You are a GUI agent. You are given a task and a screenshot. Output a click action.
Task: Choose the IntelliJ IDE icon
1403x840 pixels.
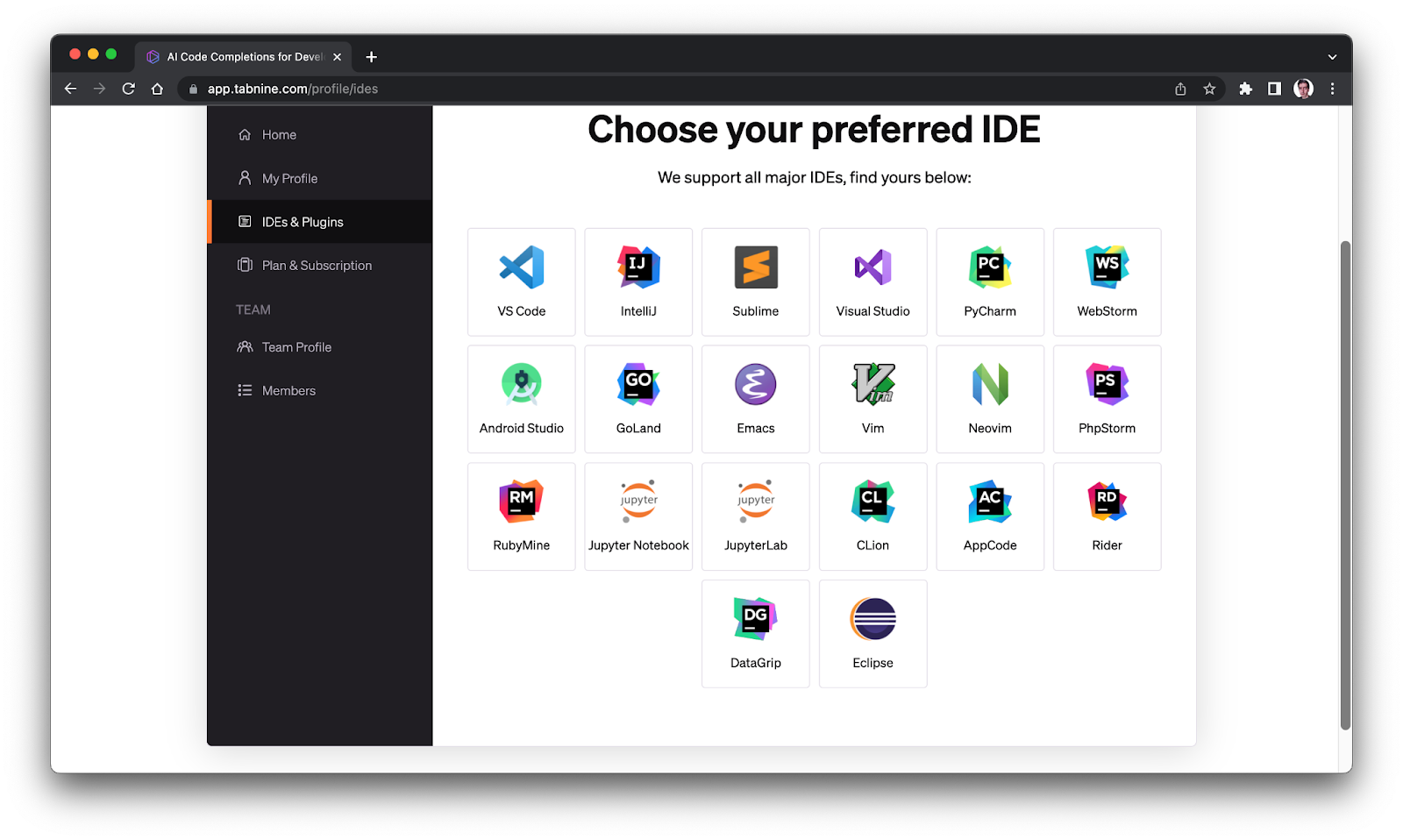point(638,267)
